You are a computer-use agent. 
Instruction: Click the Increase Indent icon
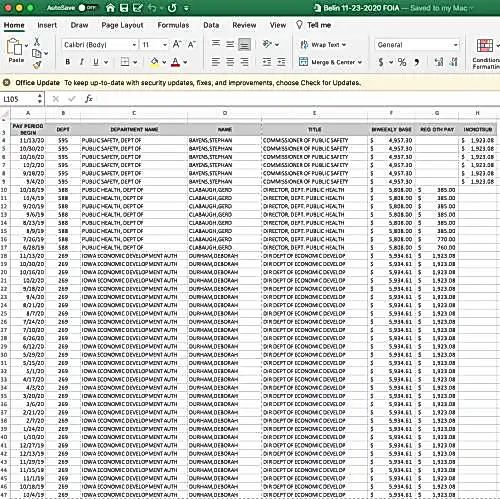click(281, 62)
